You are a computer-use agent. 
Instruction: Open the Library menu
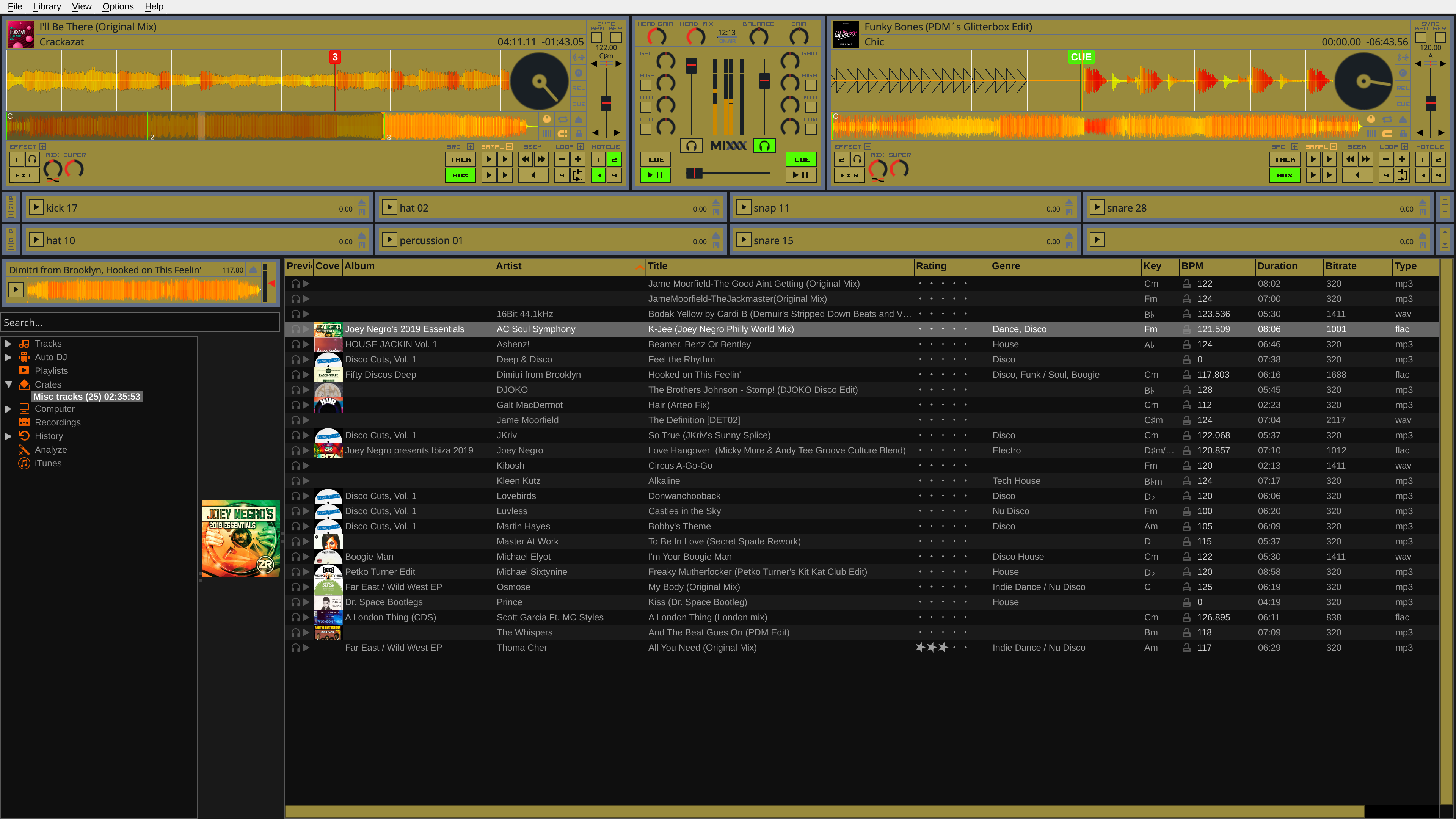[47, 6]
